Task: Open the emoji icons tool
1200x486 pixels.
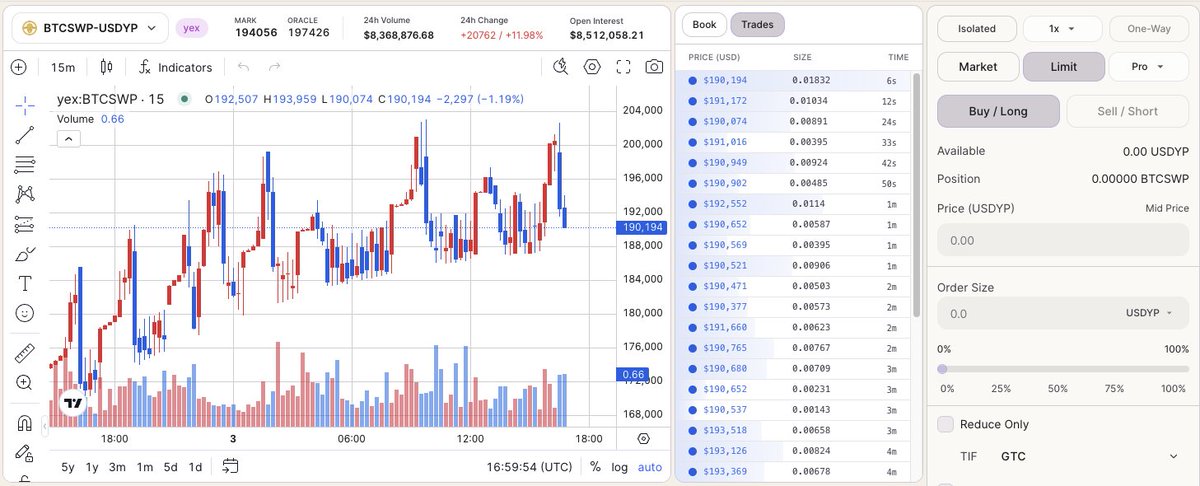Action: pyautogui.click(x=25, y=313)
